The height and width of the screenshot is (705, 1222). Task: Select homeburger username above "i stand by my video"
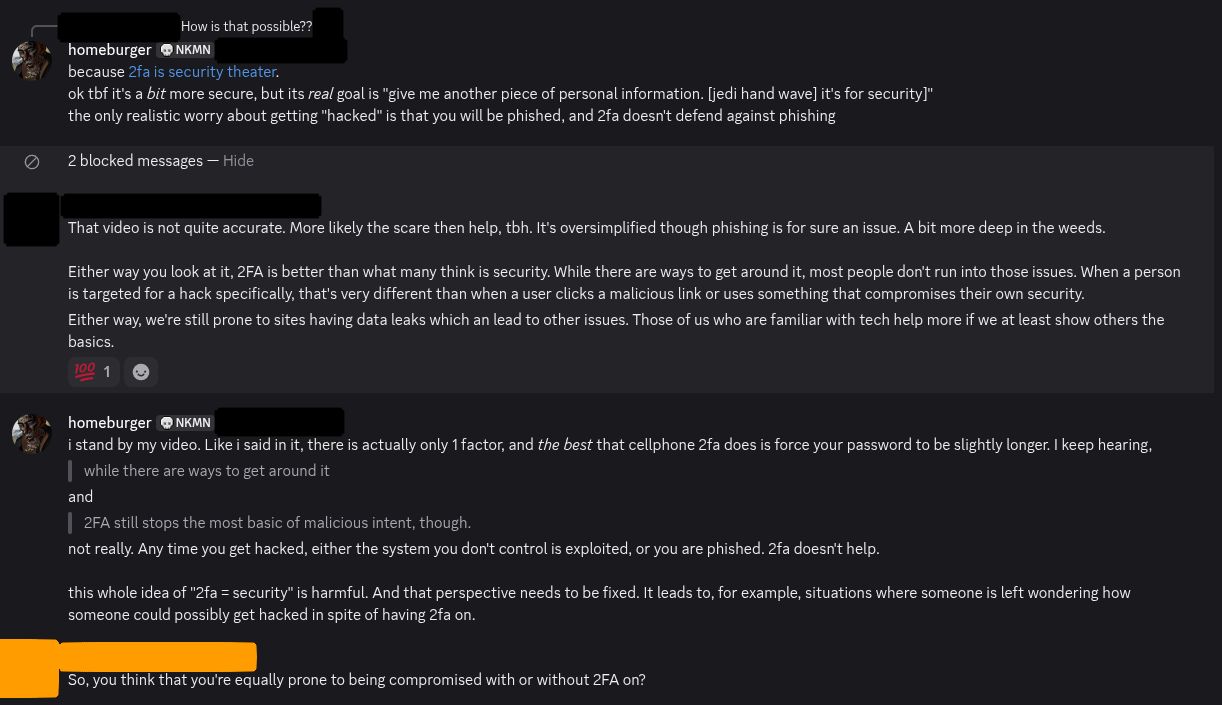[109, 422]
